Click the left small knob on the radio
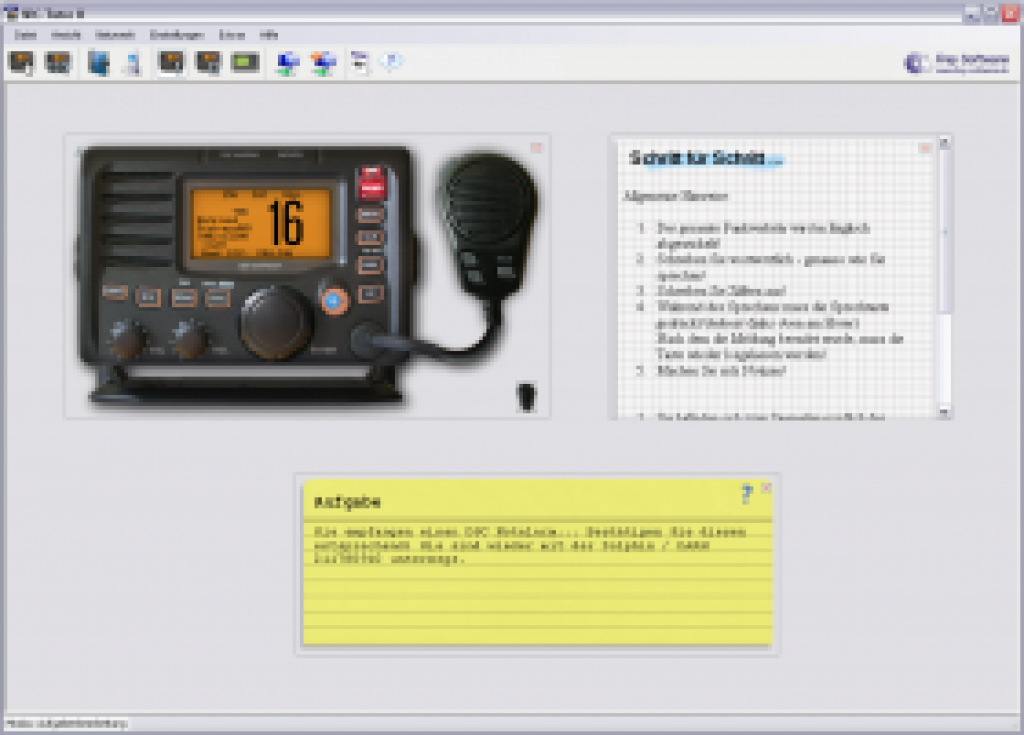This screenshot has width=1024, height=735. click(126, 338)
